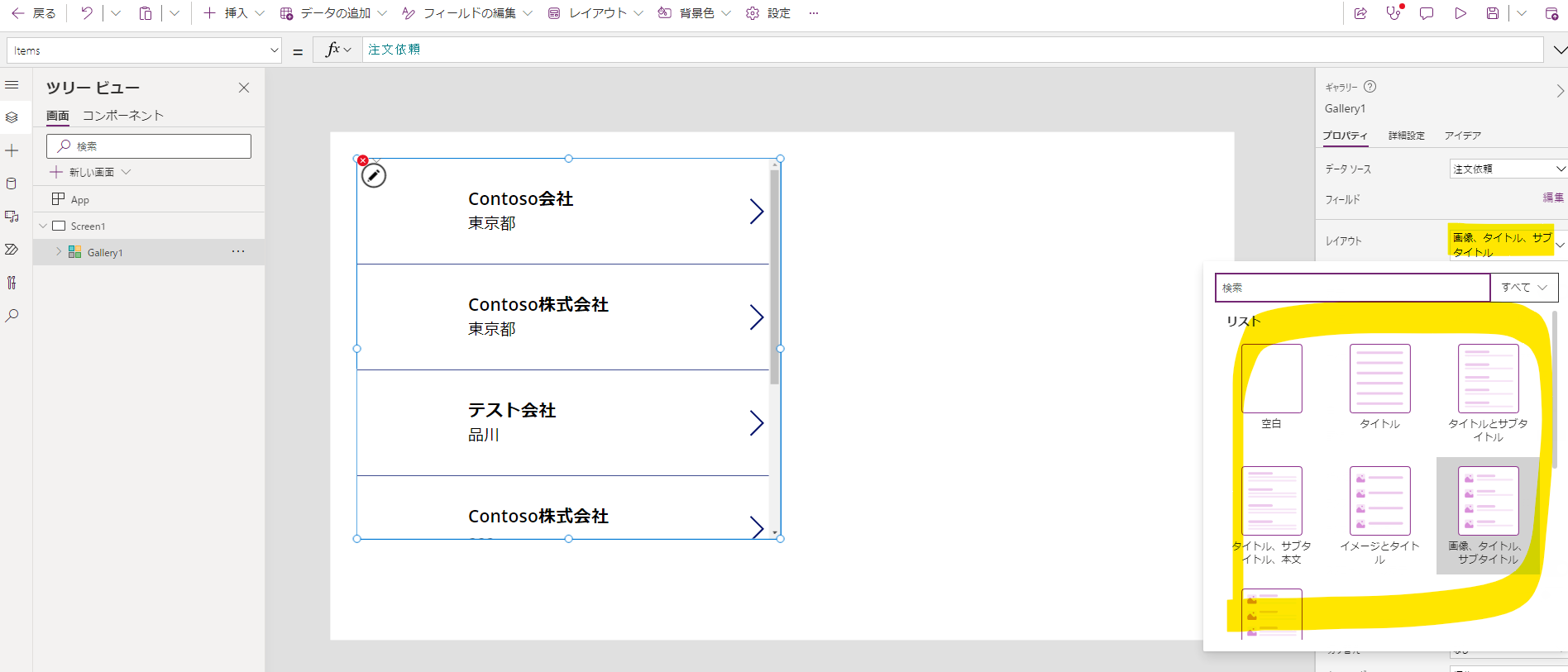Click the share icon in top bar
Screen dimensions: 1568x672
[x=1360, y=13]
